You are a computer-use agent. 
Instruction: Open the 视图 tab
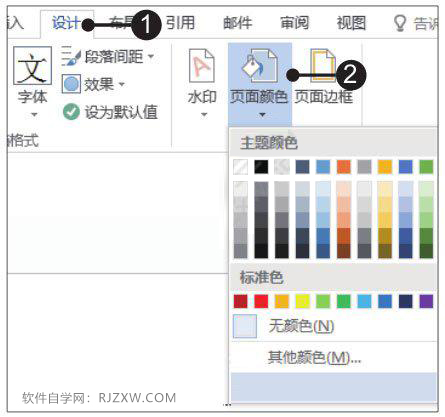point(351,23)
